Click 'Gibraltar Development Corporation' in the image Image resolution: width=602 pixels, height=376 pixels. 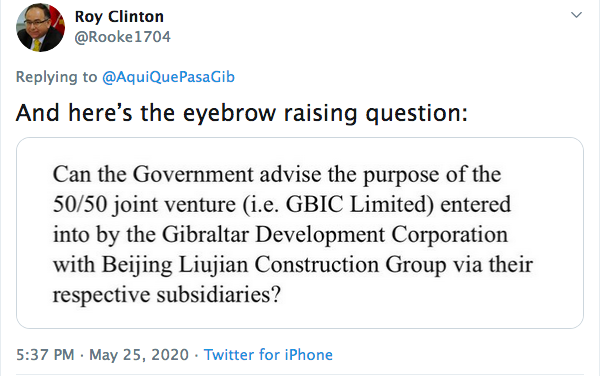[x=335, y=234]
